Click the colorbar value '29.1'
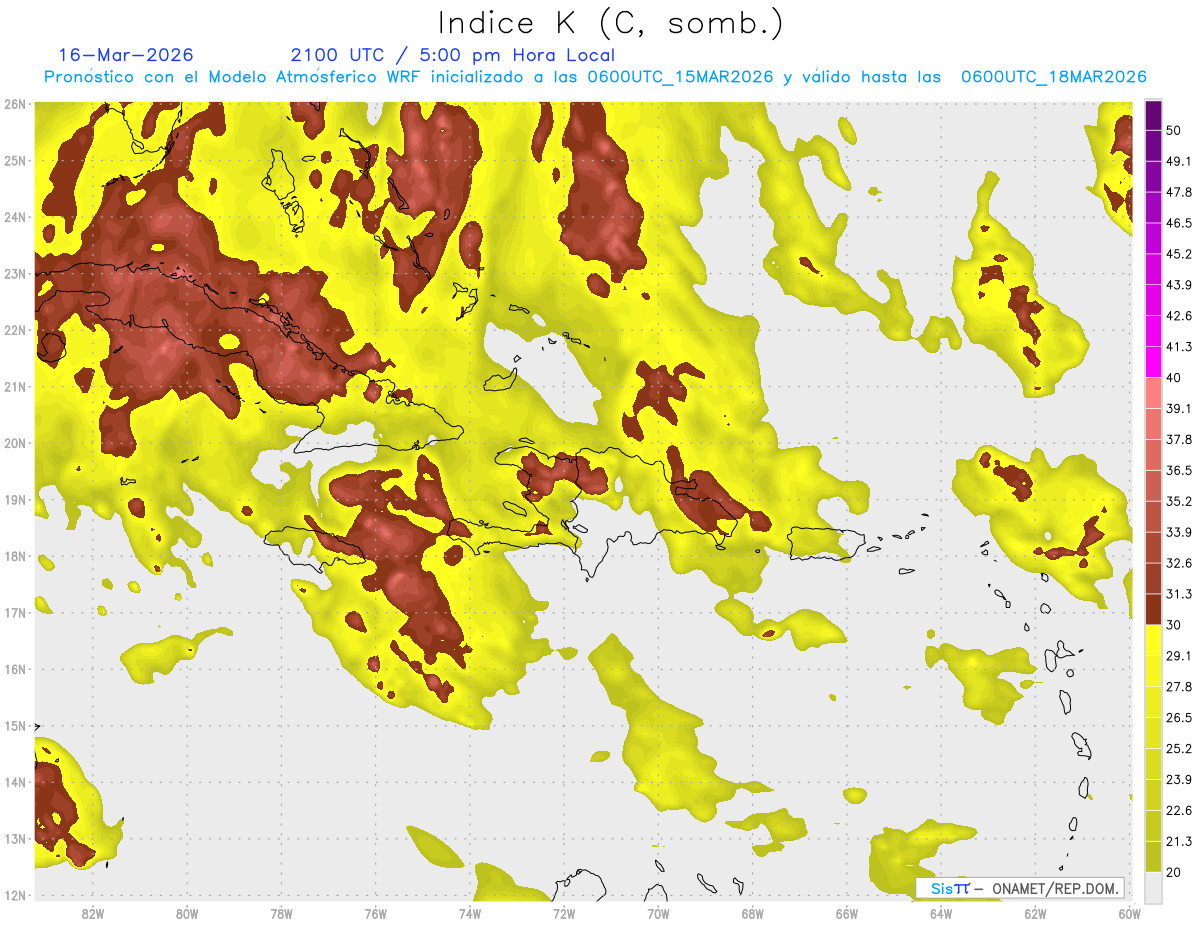The image size is (1200, 927). [1179, 656]
